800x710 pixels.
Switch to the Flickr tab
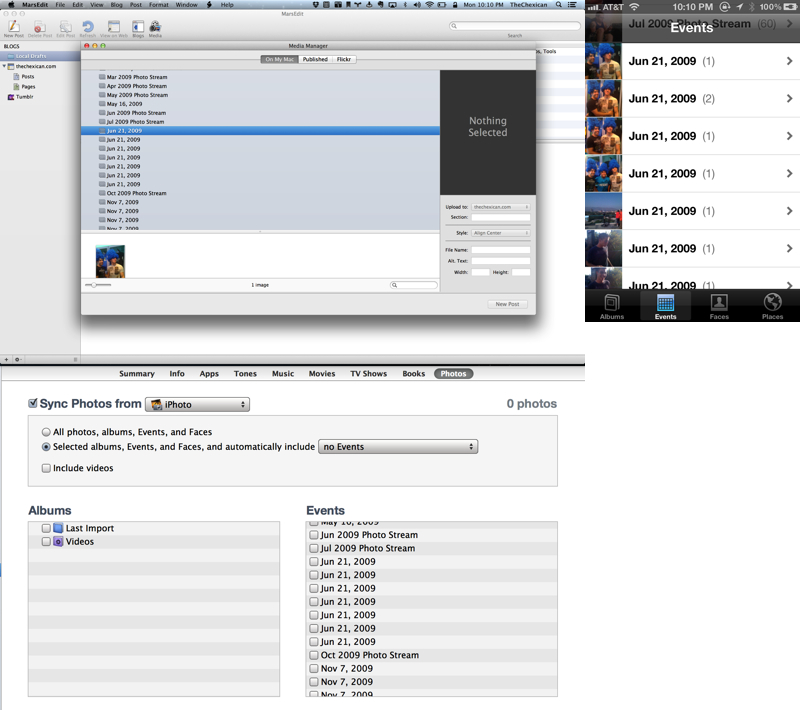click(344, 60)
